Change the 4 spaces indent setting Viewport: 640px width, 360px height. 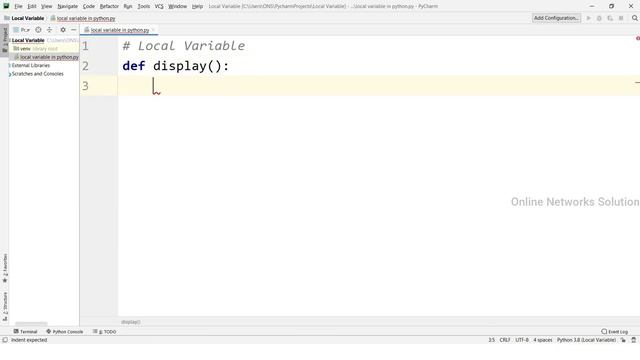(543, 340)
